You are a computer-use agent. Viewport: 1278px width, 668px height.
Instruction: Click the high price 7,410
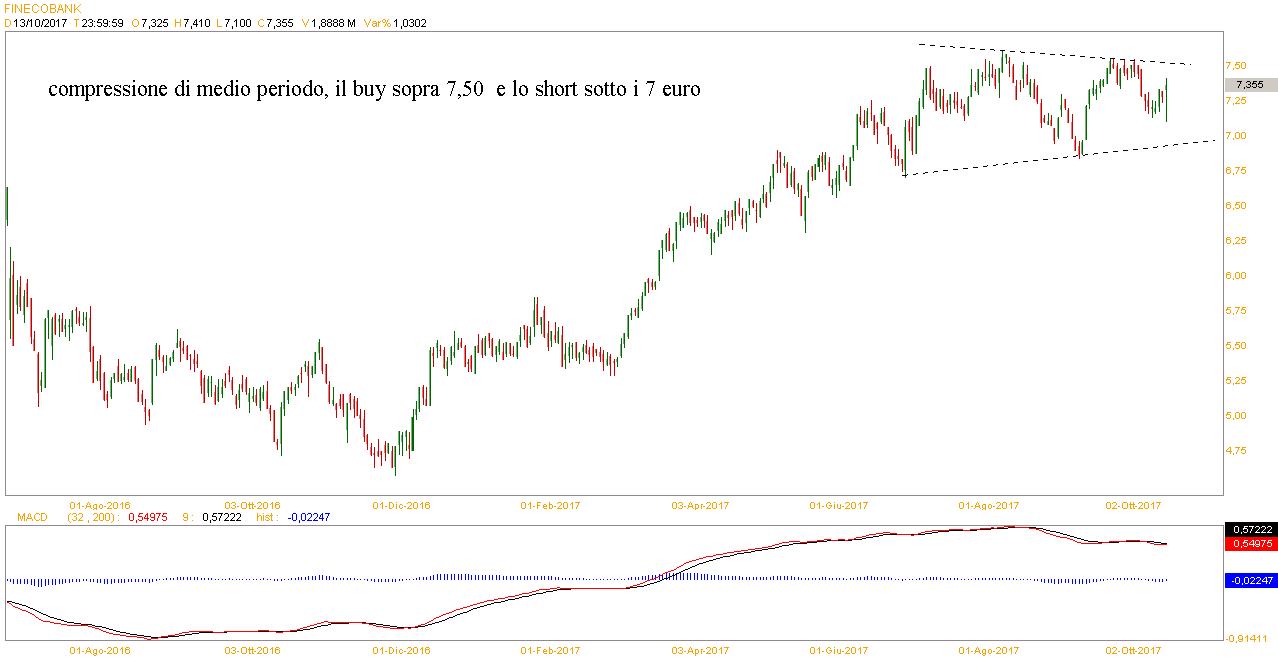point(197,23)
